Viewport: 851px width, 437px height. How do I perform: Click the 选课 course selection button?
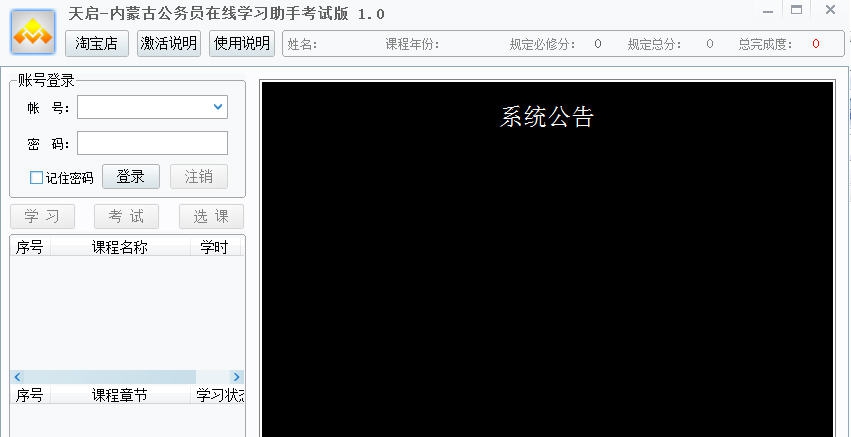tap(211, 217)
